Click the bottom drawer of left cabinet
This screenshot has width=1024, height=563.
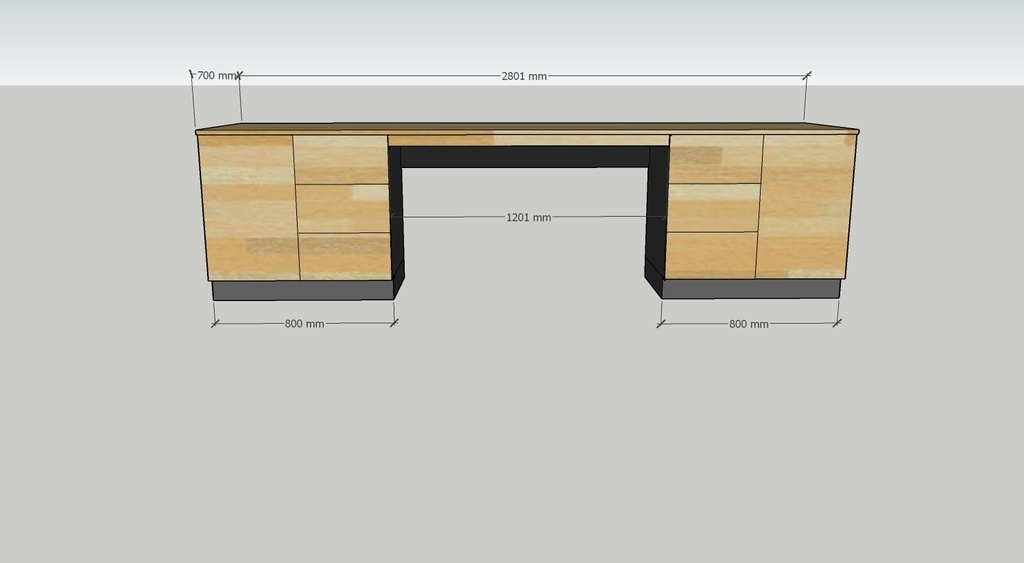coord(345,257)
